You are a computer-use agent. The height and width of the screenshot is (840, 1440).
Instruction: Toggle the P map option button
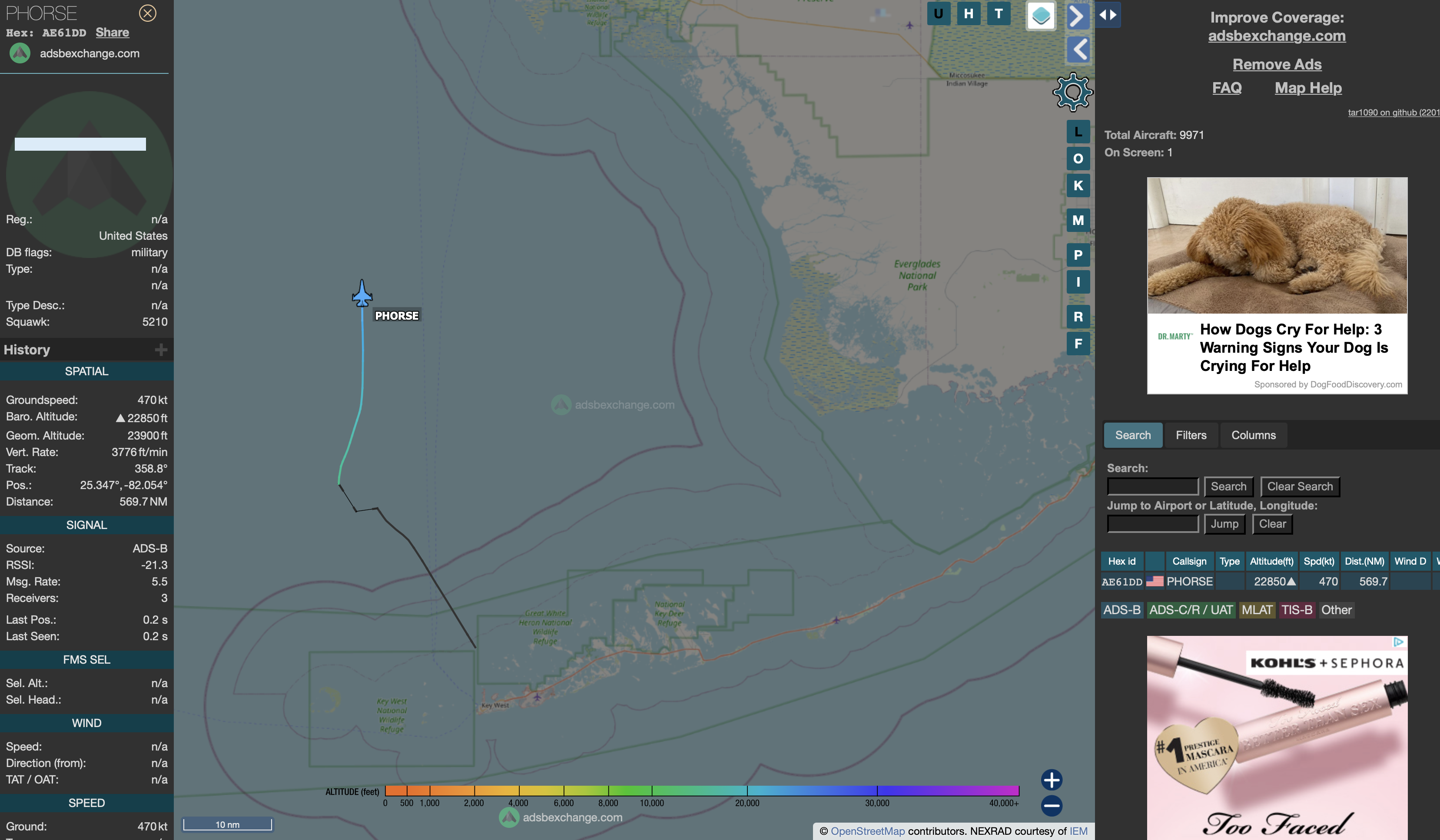(1078, 255)
